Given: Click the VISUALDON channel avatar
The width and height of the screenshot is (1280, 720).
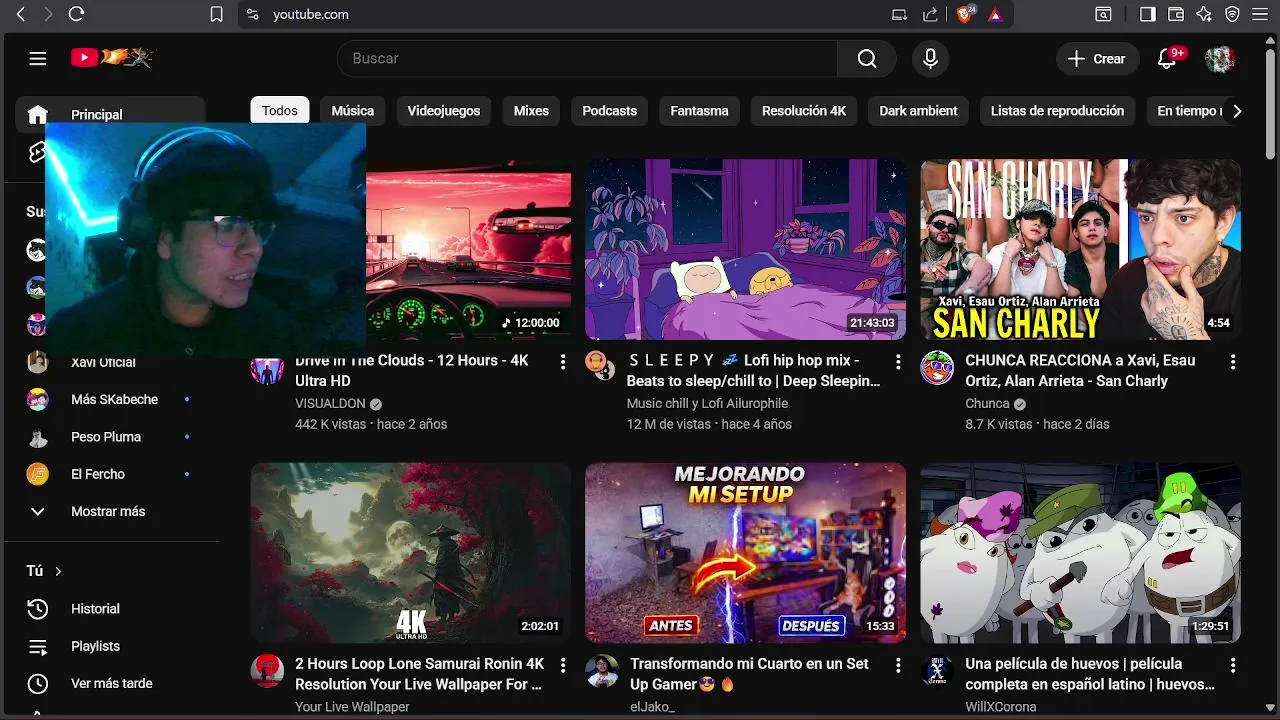Looking at the screenshot, I should (267, 368).
